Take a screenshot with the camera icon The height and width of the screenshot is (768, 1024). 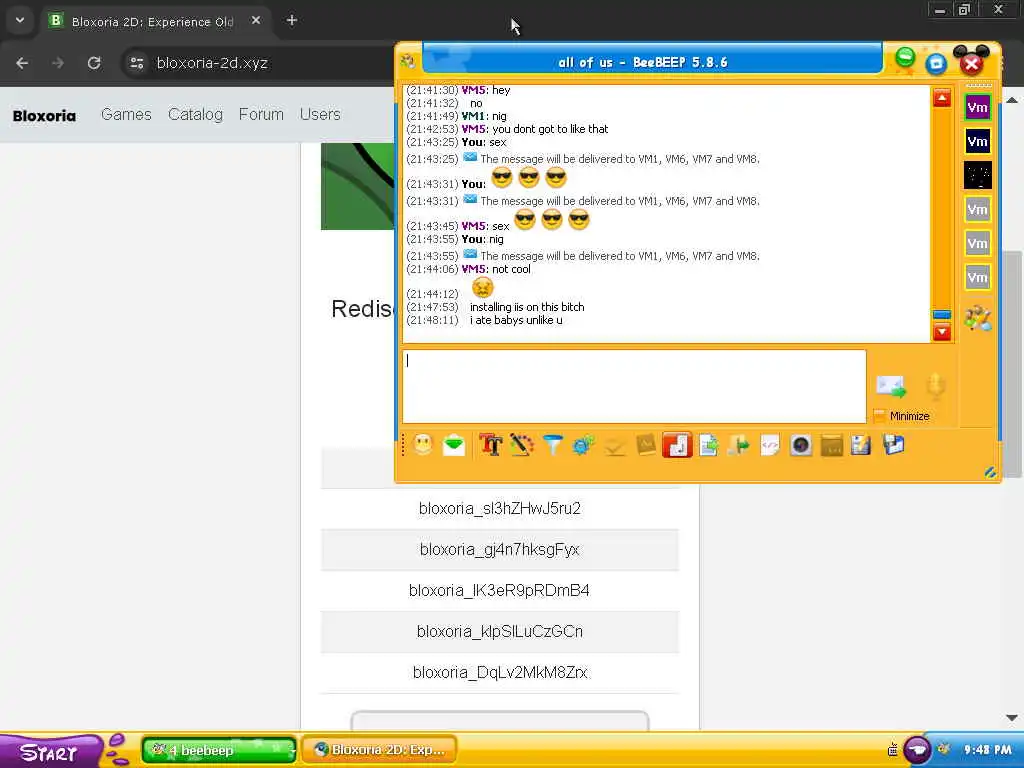tap(801, 445)
